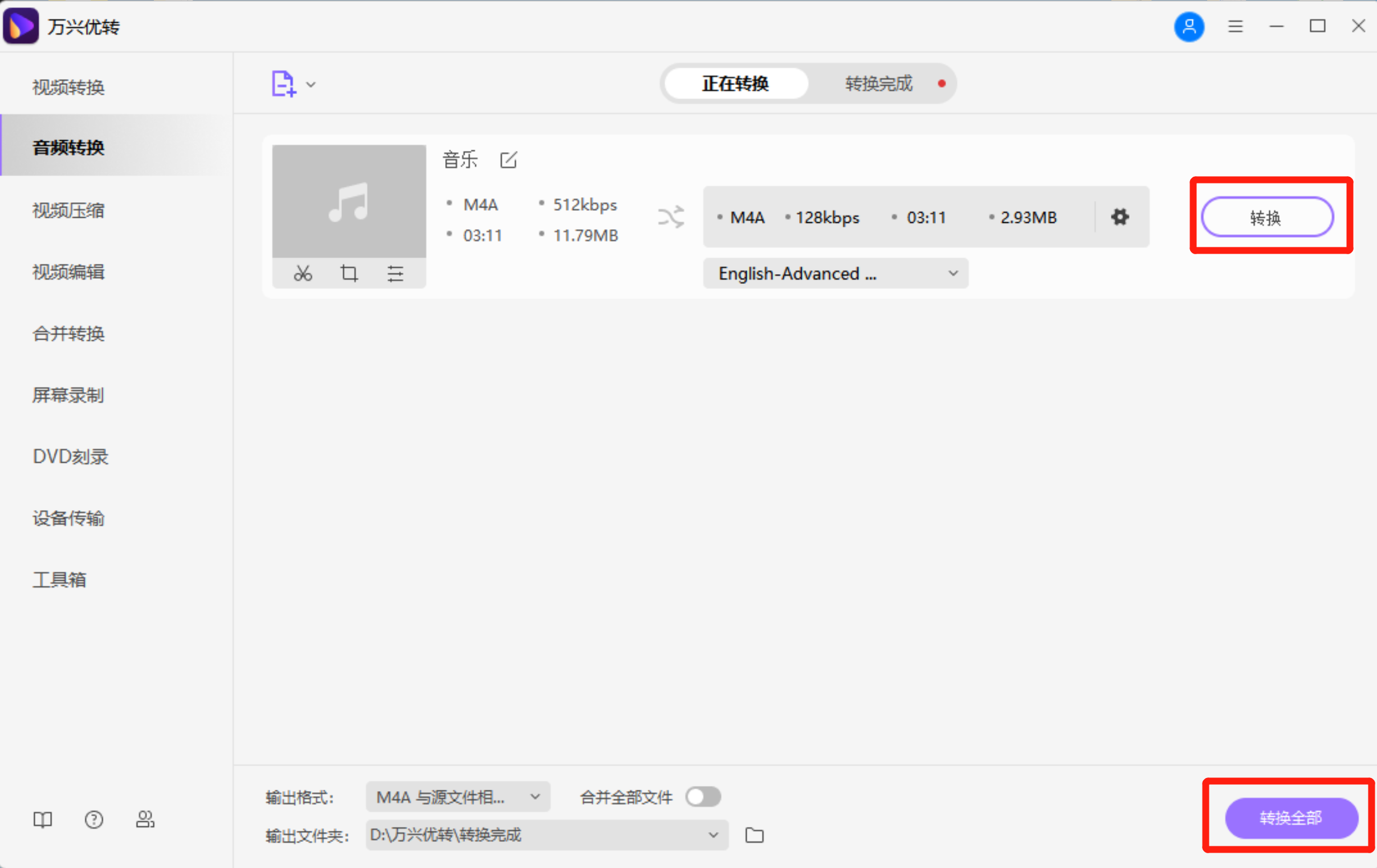This screenshot has height=868, width=1377.
Task: Click the 转换全部 button
Action: pos(1290,818)
